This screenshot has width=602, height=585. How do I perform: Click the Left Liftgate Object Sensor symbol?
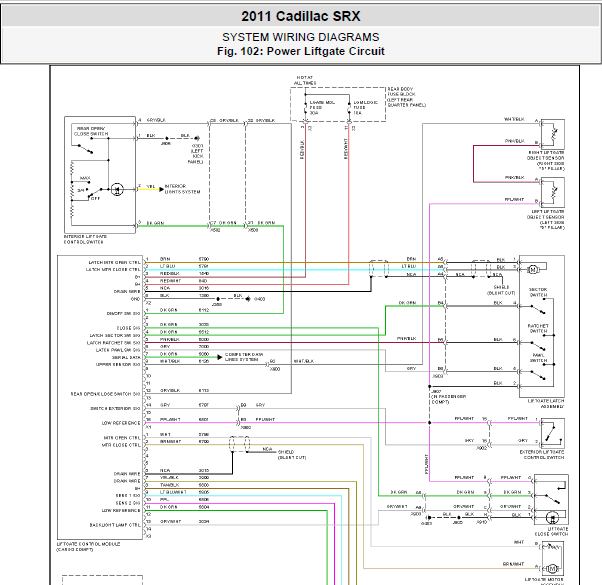point(552,193)
